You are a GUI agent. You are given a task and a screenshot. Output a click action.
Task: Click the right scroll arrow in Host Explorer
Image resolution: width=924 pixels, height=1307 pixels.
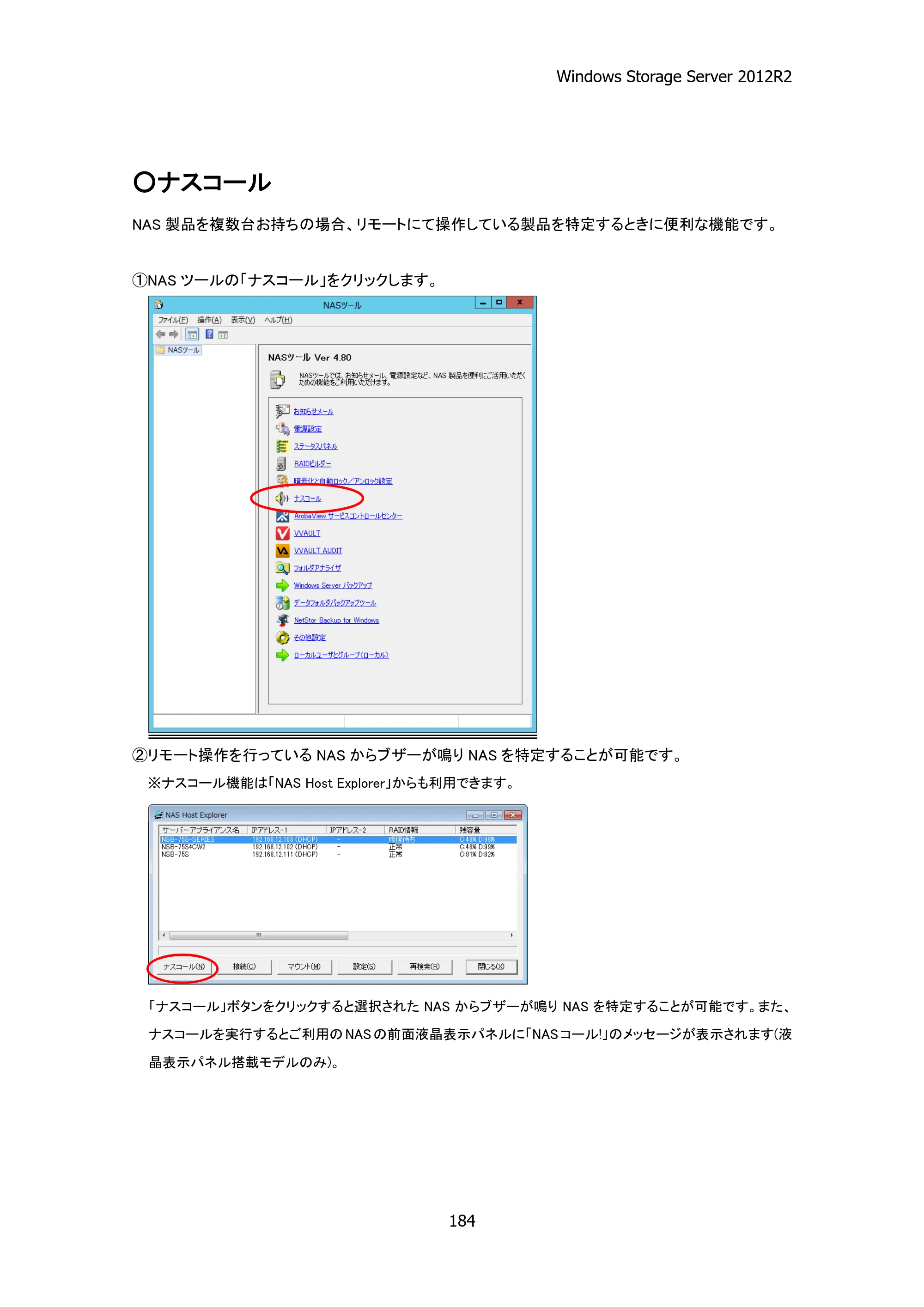[512, 935]
